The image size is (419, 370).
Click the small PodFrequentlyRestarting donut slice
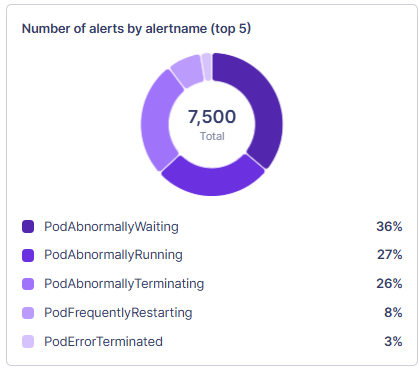click(188, 70)
